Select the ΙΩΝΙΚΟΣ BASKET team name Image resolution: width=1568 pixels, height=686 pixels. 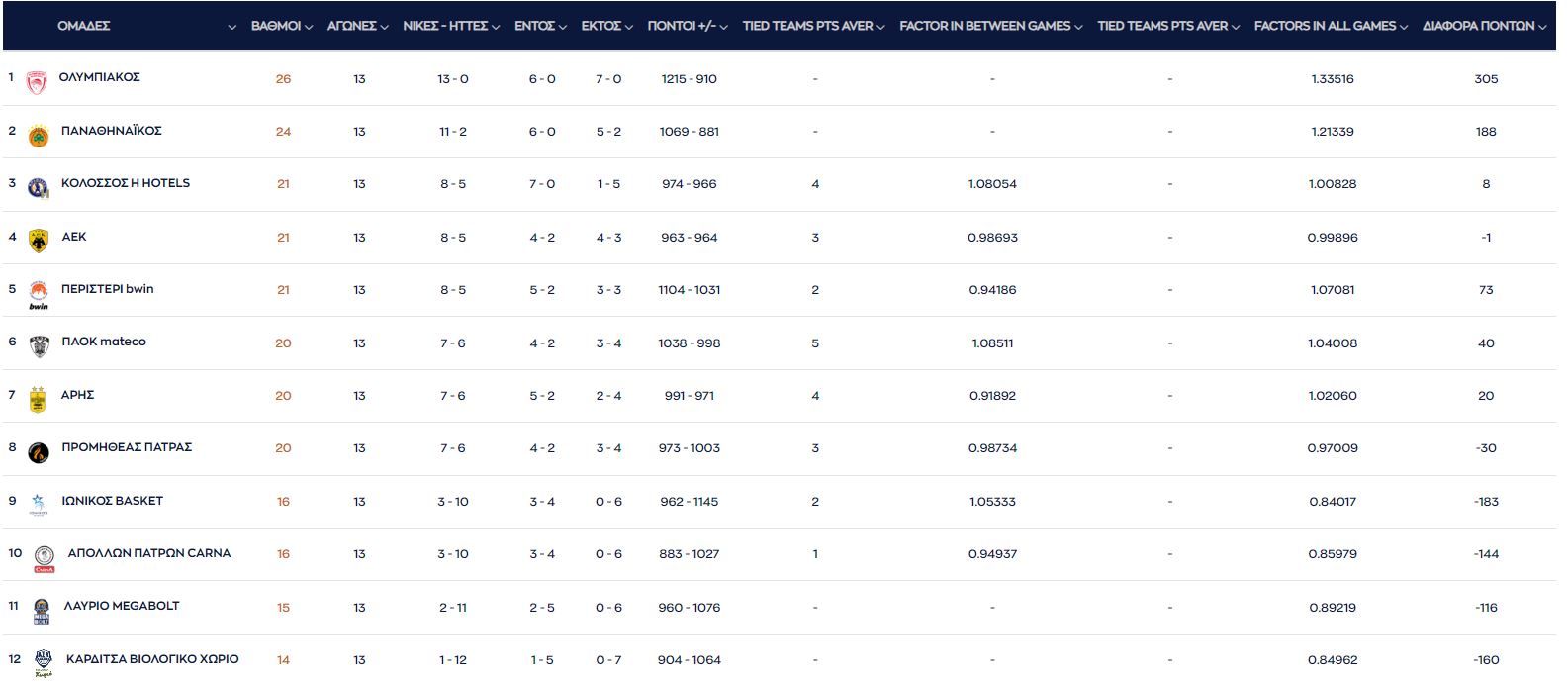pyautogui.click(x=112, y=501)
